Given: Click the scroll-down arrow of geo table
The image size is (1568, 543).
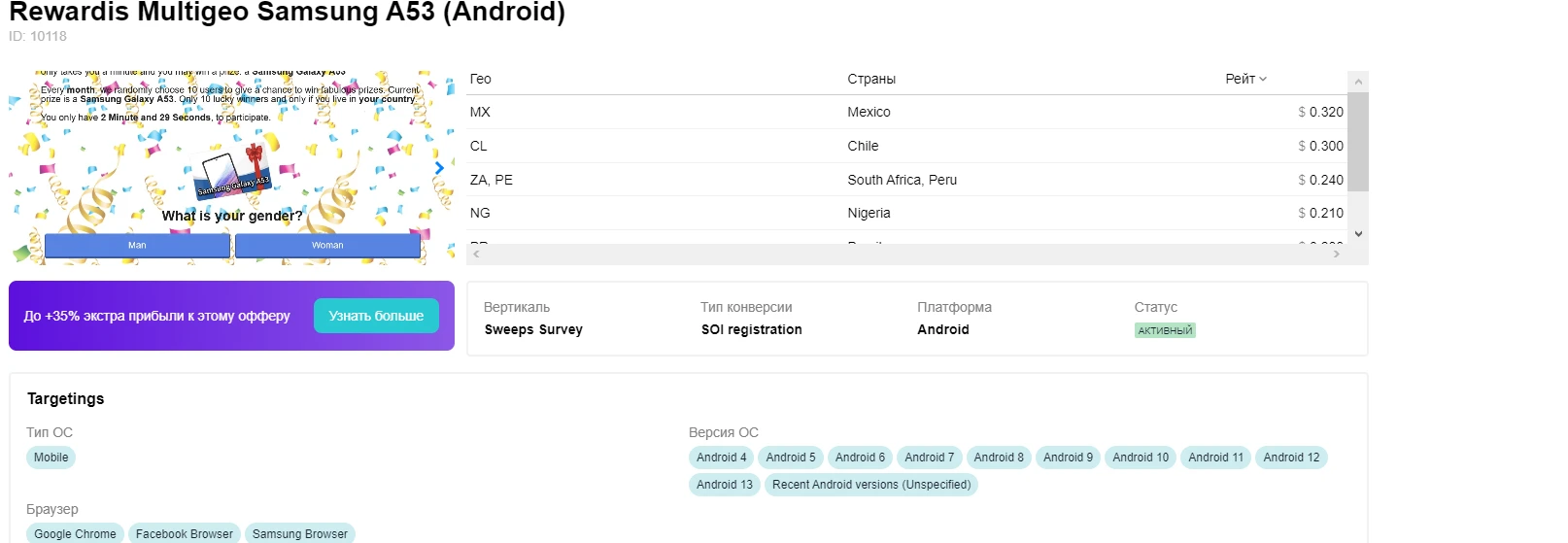Looking at the screenshot, I should click(1358, 234).
